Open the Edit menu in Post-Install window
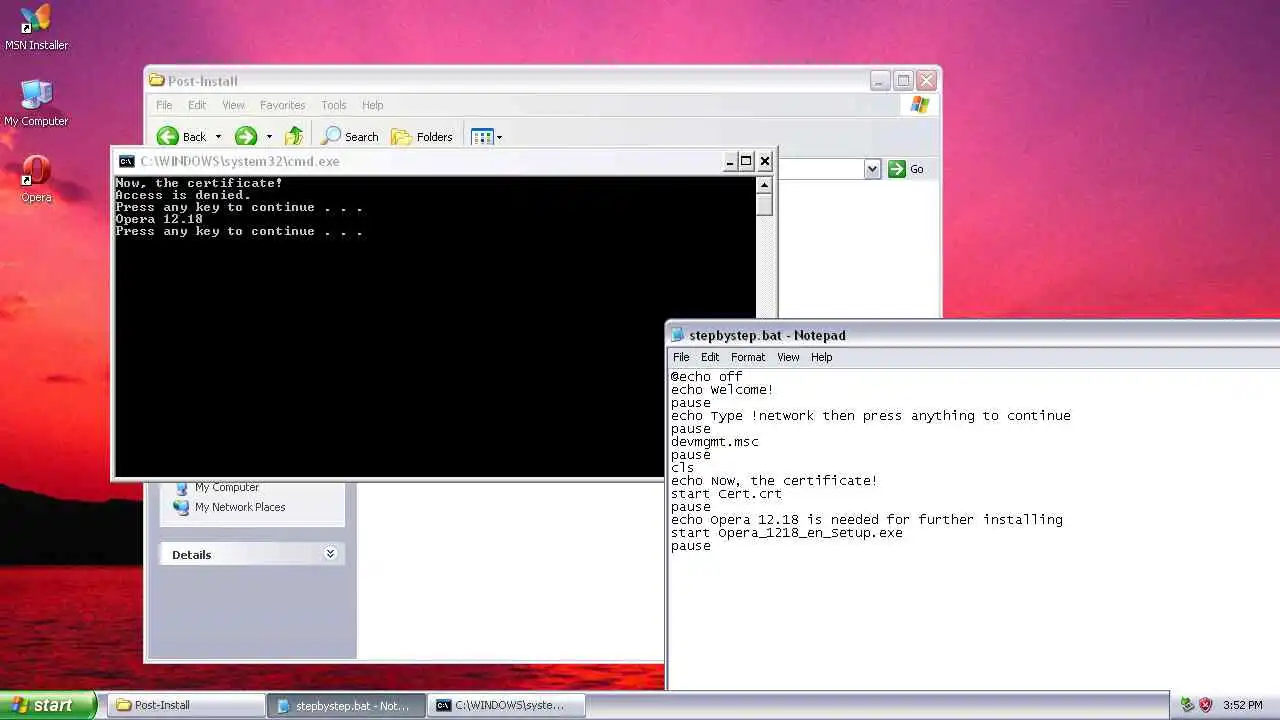Viewport: 1280px width, 720px height. [x=197, y=105]
